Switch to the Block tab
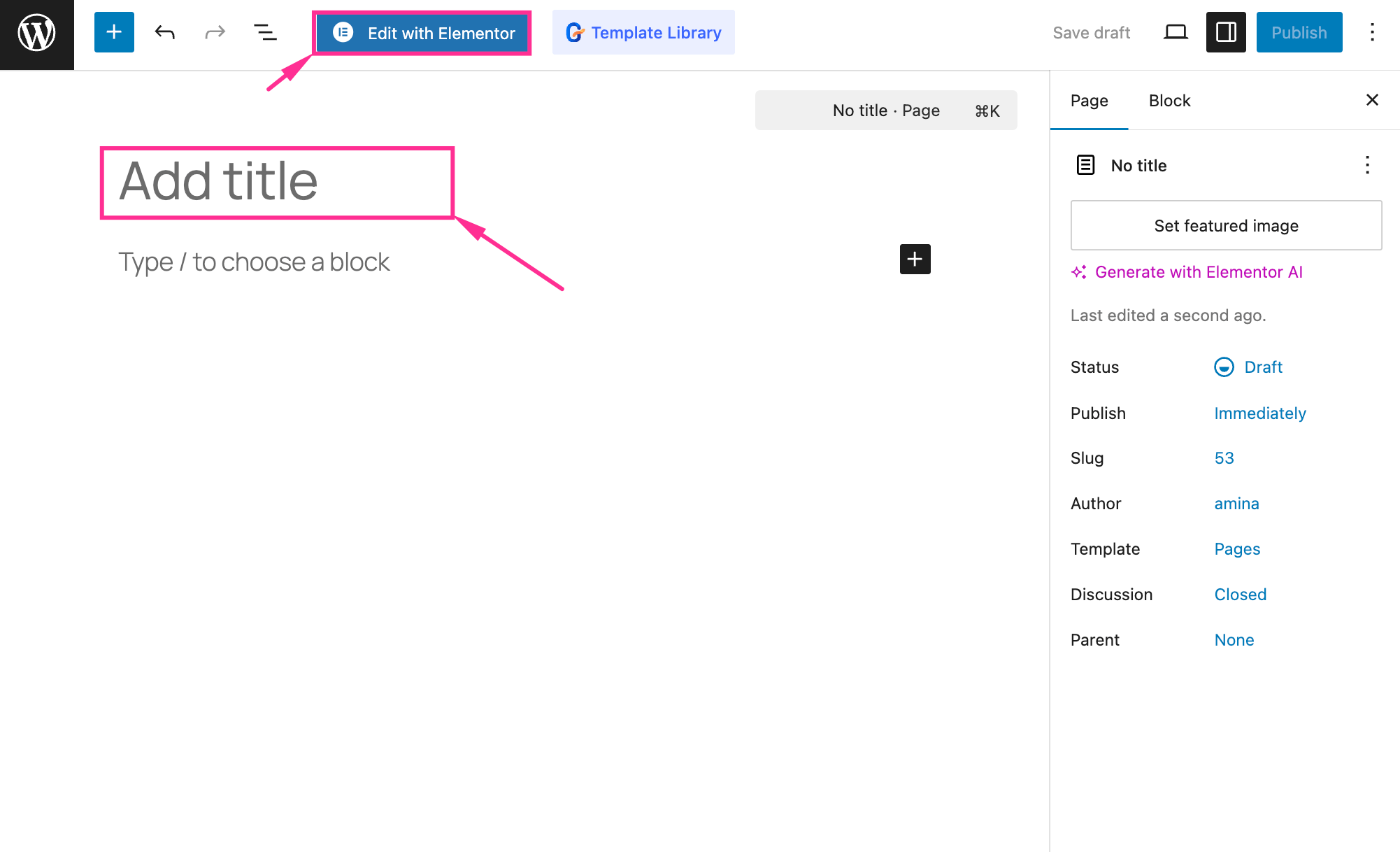 coord(1169,101)
